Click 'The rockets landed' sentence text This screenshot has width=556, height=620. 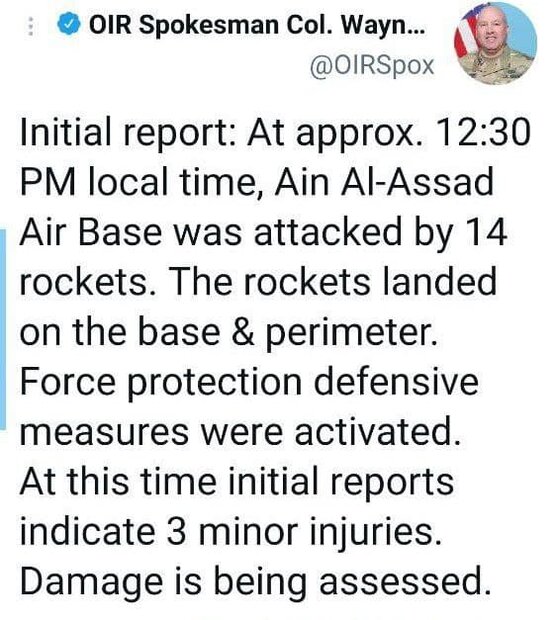pyautogui.click(x=332, y=282)
